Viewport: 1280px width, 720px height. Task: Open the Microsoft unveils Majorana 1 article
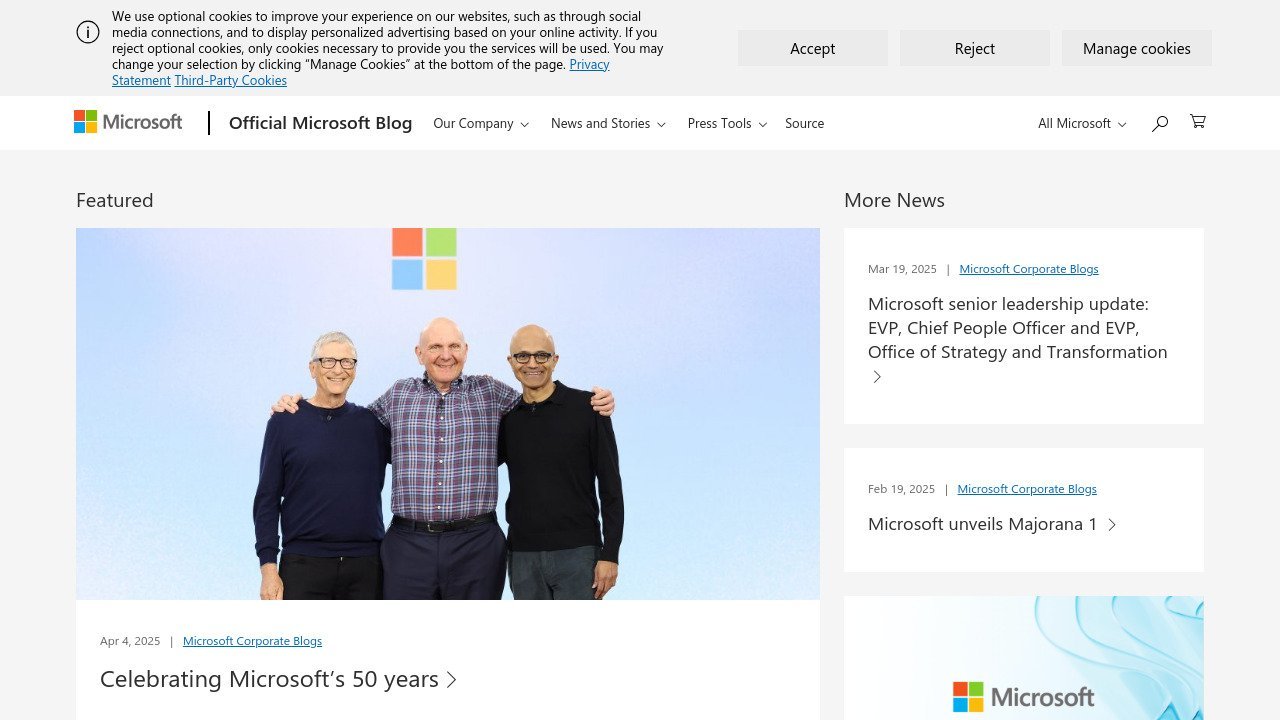click(x=982, y=524)
